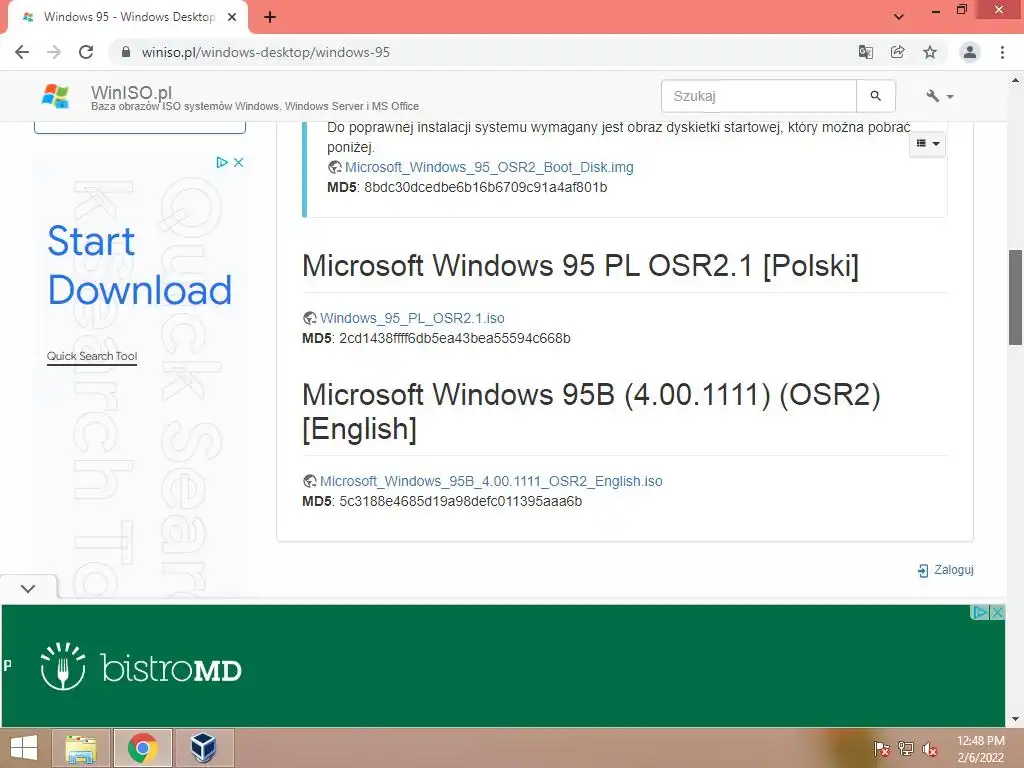Viewport: 1024px width, 768px height.
Task: Click the WinISO.pl site title
Action: [131, 92]
